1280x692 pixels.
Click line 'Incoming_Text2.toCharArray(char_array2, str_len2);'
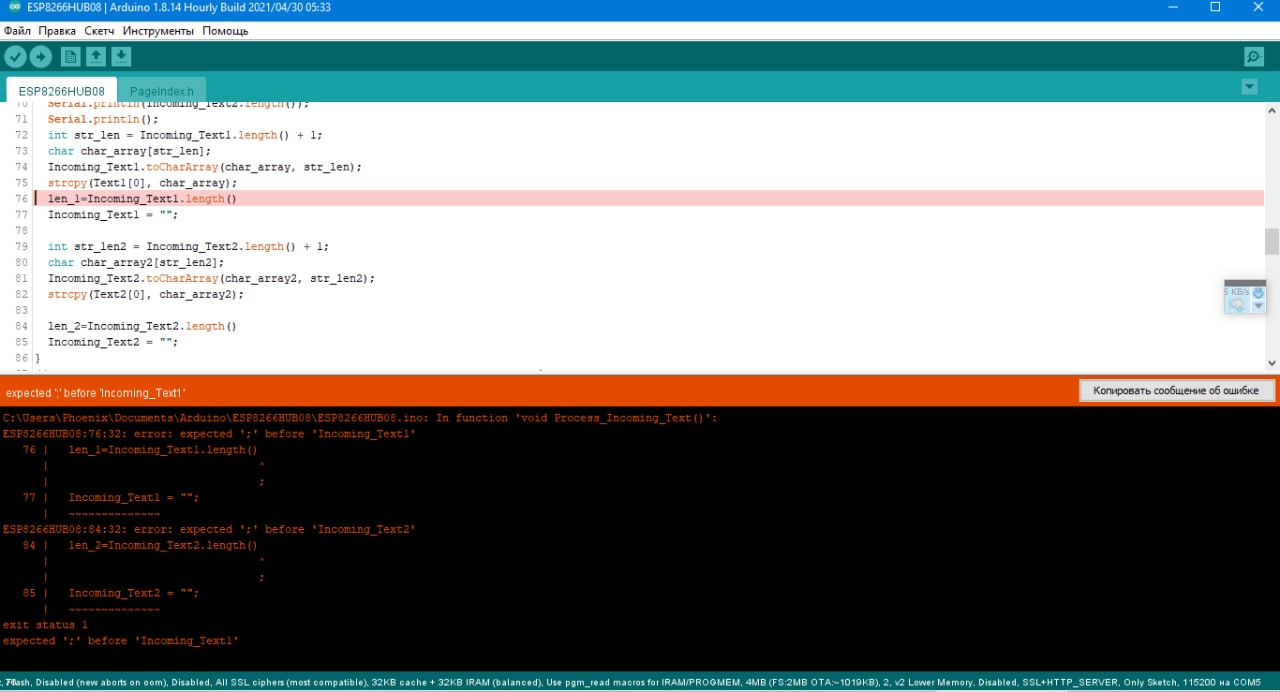point(211,278)
